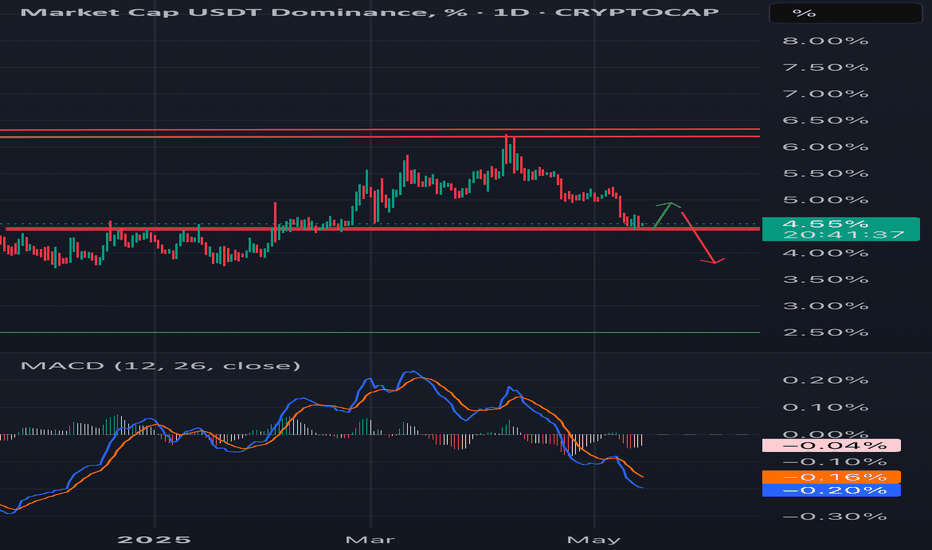This screenshot has height=550, width=932.
Task: Select the green horizontal line at 2.50%
Action: [380, 332]
